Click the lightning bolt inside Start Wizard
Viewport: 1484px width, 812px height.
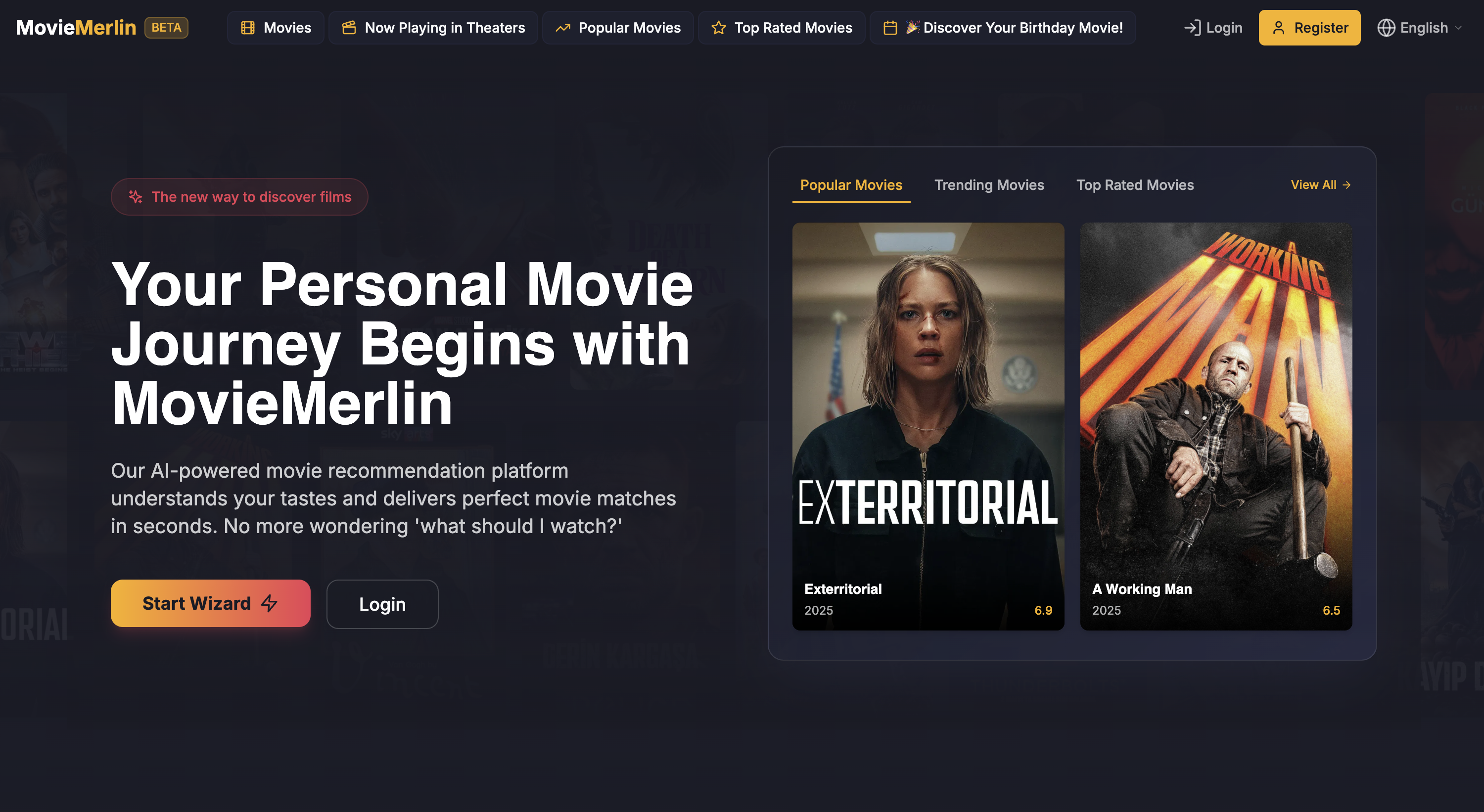click(269, 603)
